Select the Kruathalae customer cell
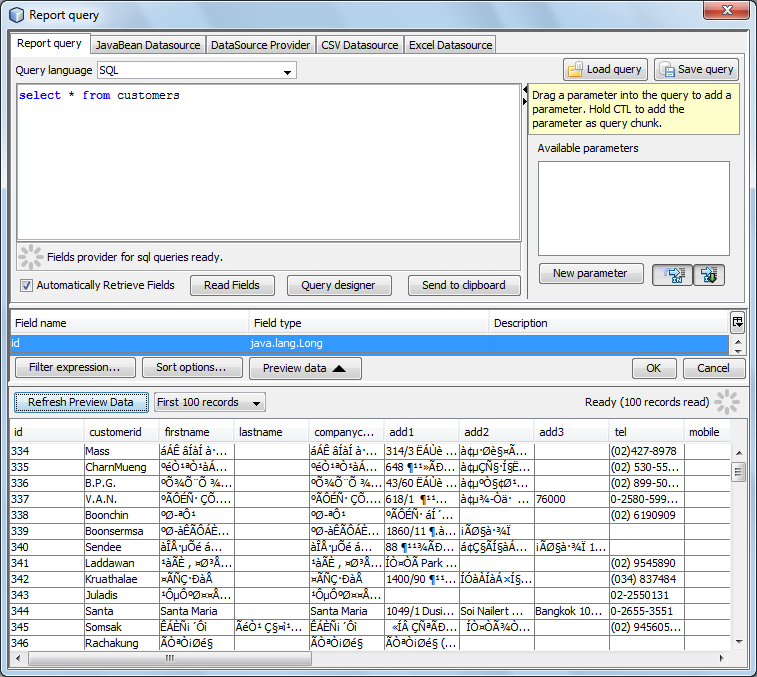The height and width of the screenshot is (677, 757). tap(121, 579)
